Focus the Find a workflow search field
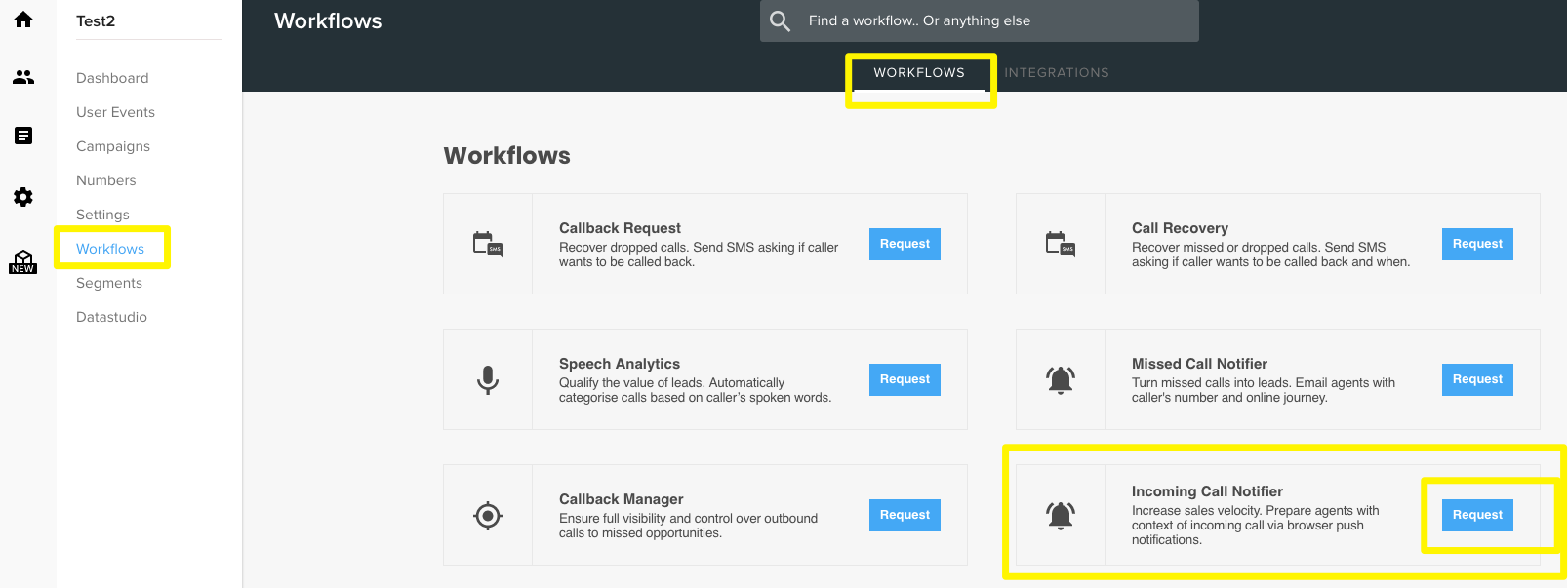This screenshot has height=588, width=1568. [979, 20]
